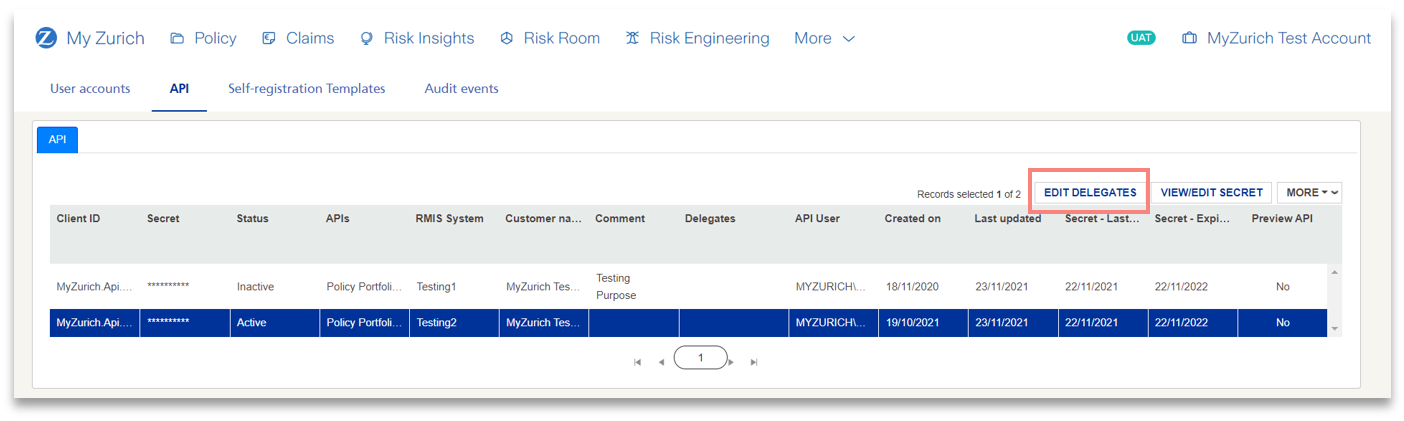1404x421 pixels.
Task: Open the Self-registration Templates tab
Action: tap(306, 89)
